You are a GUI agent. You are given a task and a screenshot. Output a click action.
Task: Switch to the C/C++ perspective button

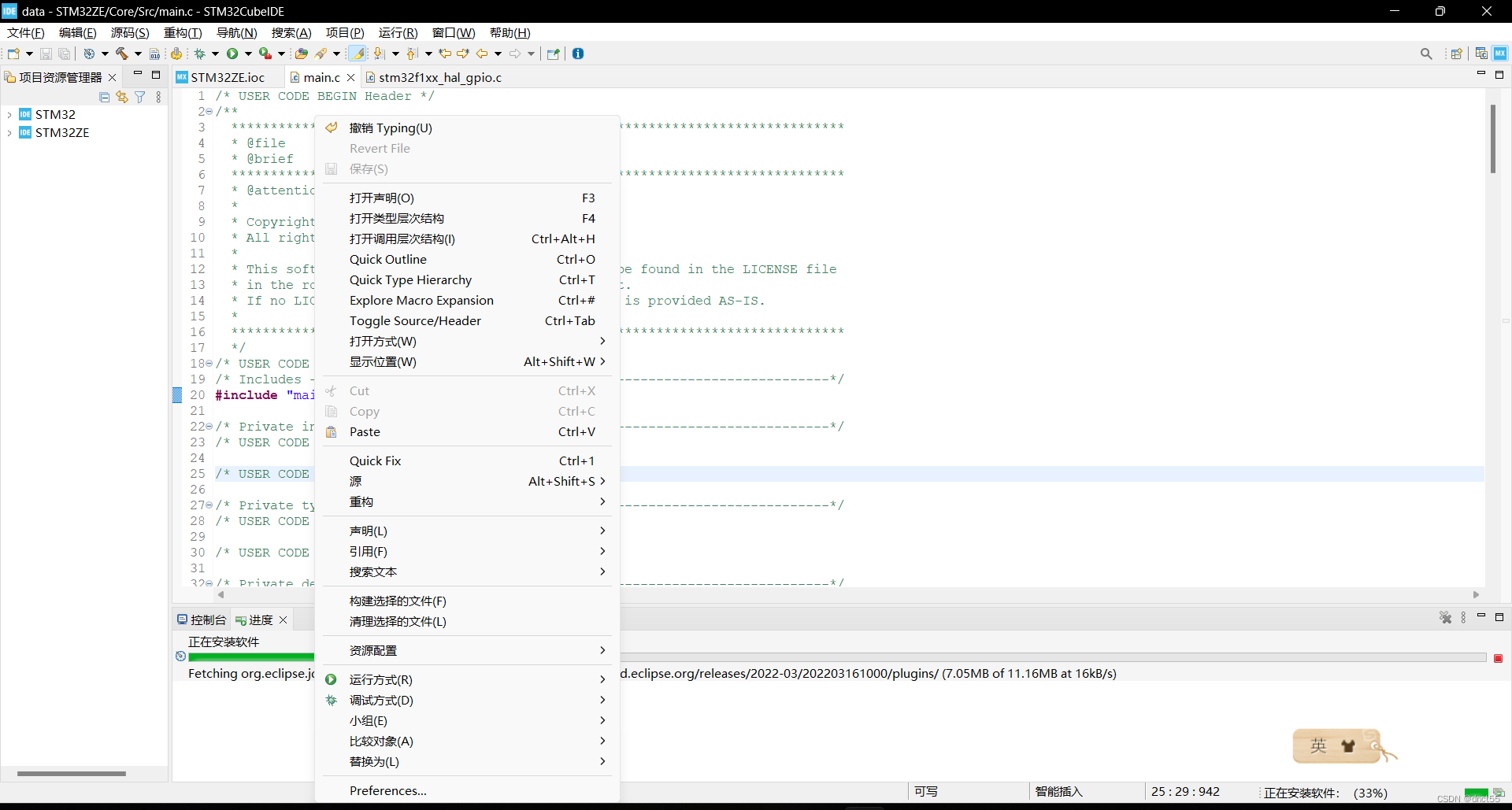1481,54
